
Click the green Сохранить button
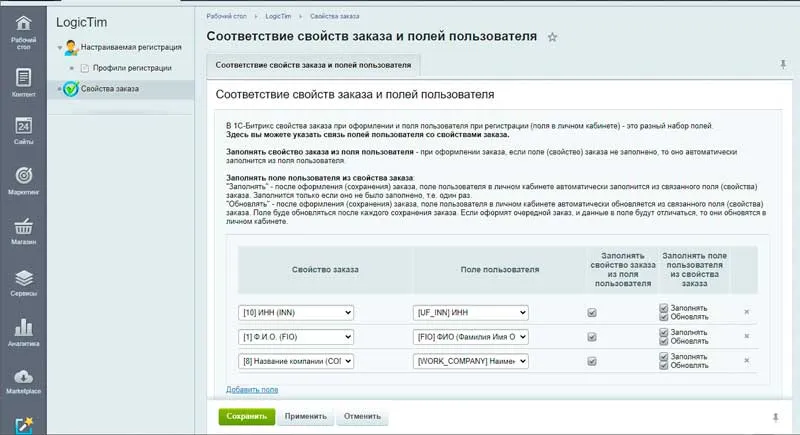245,415
